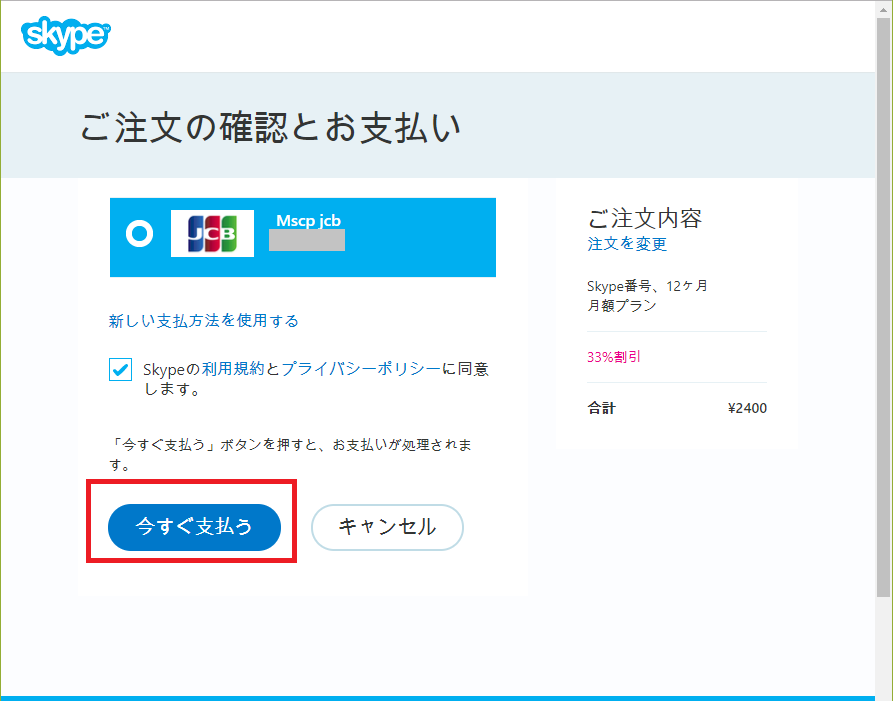
Task: Click the 33%割引 text
Action: click(614, 357)
